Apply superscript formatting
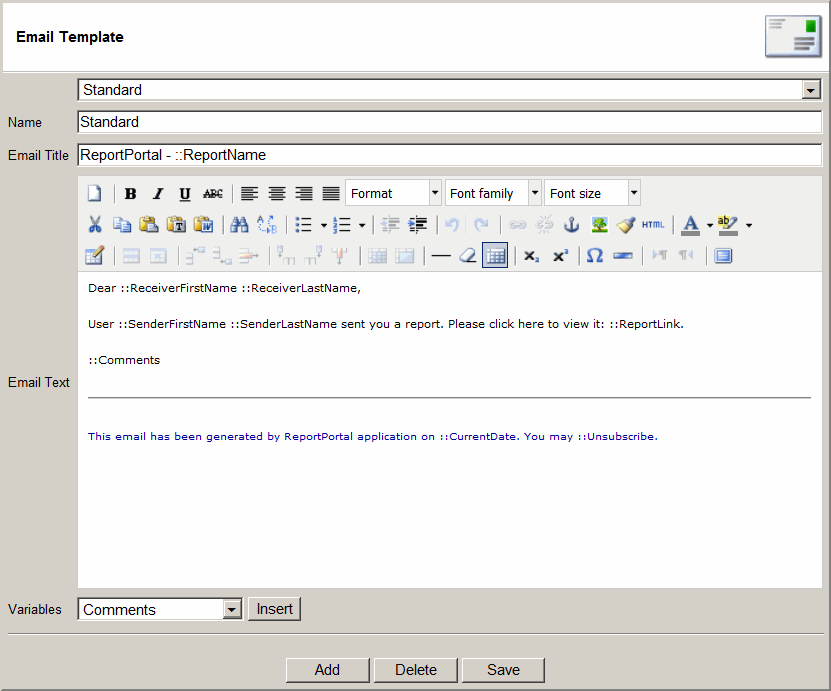Image resolution: width=831 pixels, height=691 pixels. click(x=560, y=256)
